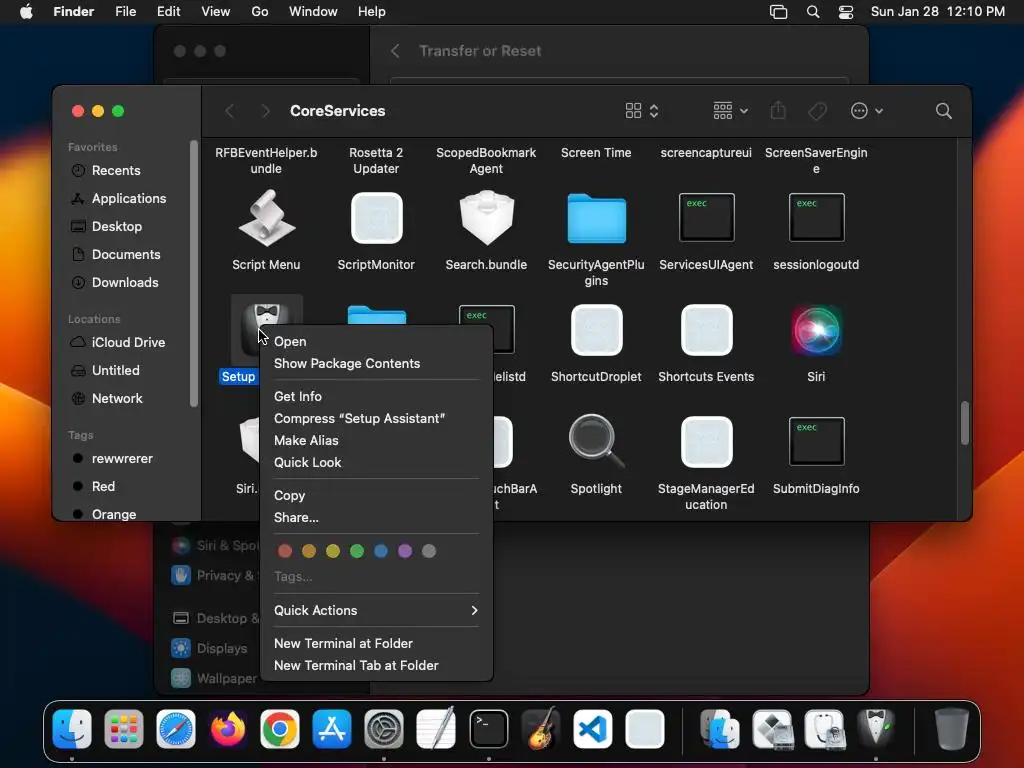
Task: Apply the red tag color
Action: pyautogui.click(x=285, y=551)
